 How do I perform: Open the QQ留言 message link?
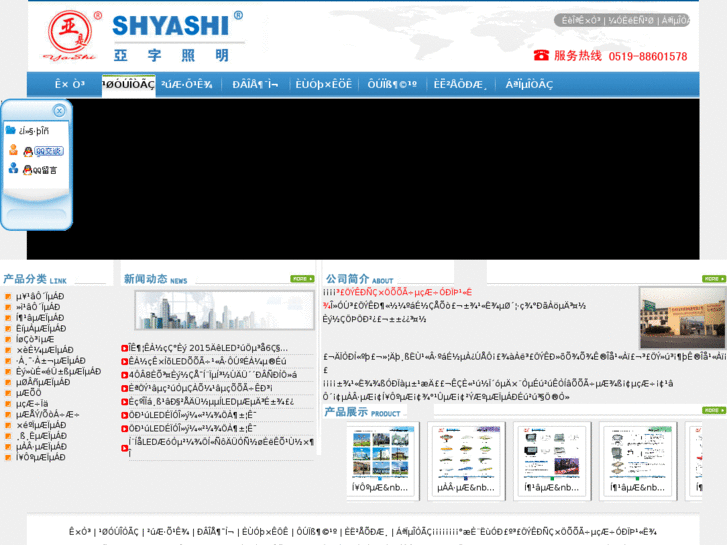[45, 170]
